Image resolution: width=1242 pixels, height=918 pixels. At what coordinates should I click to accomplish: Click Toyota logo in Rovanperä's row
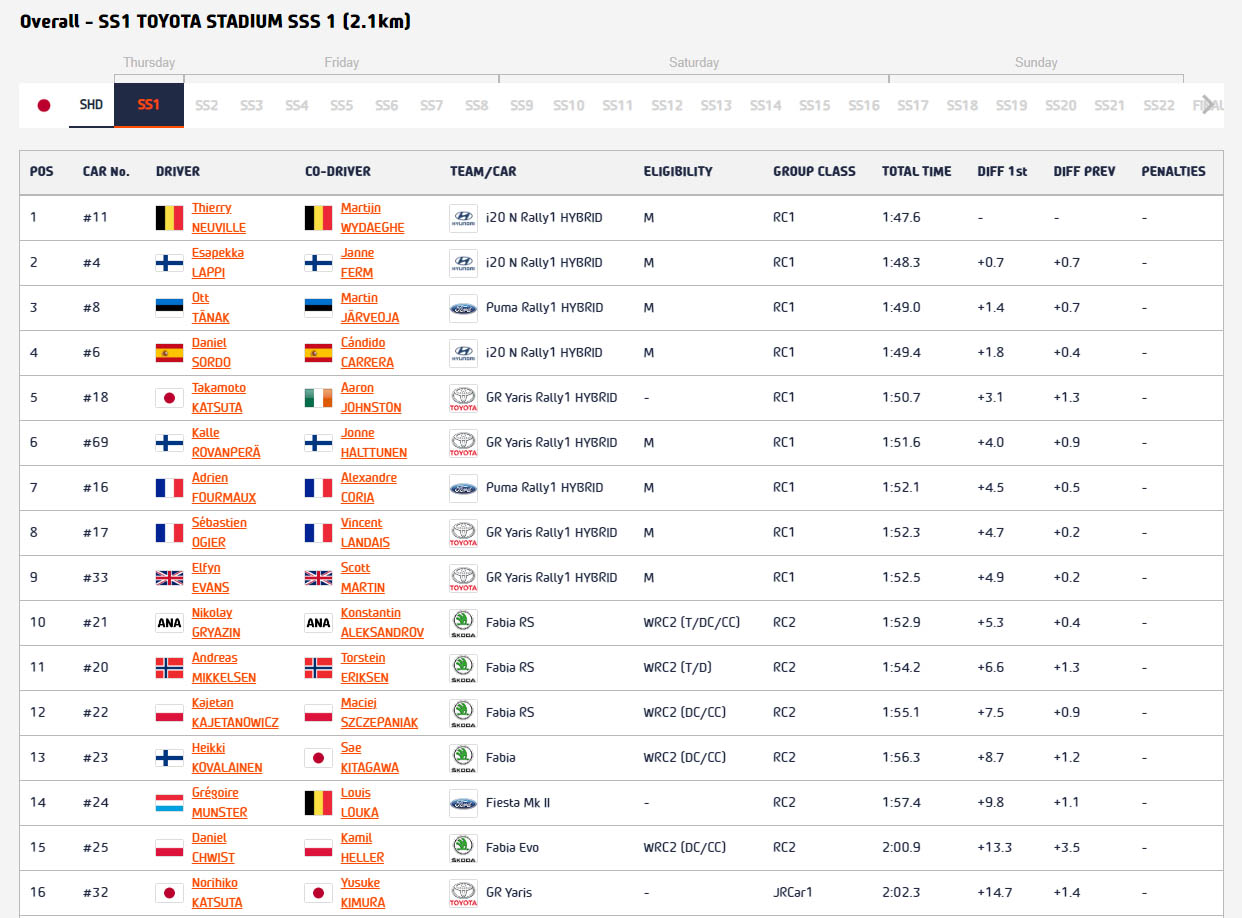463,443
